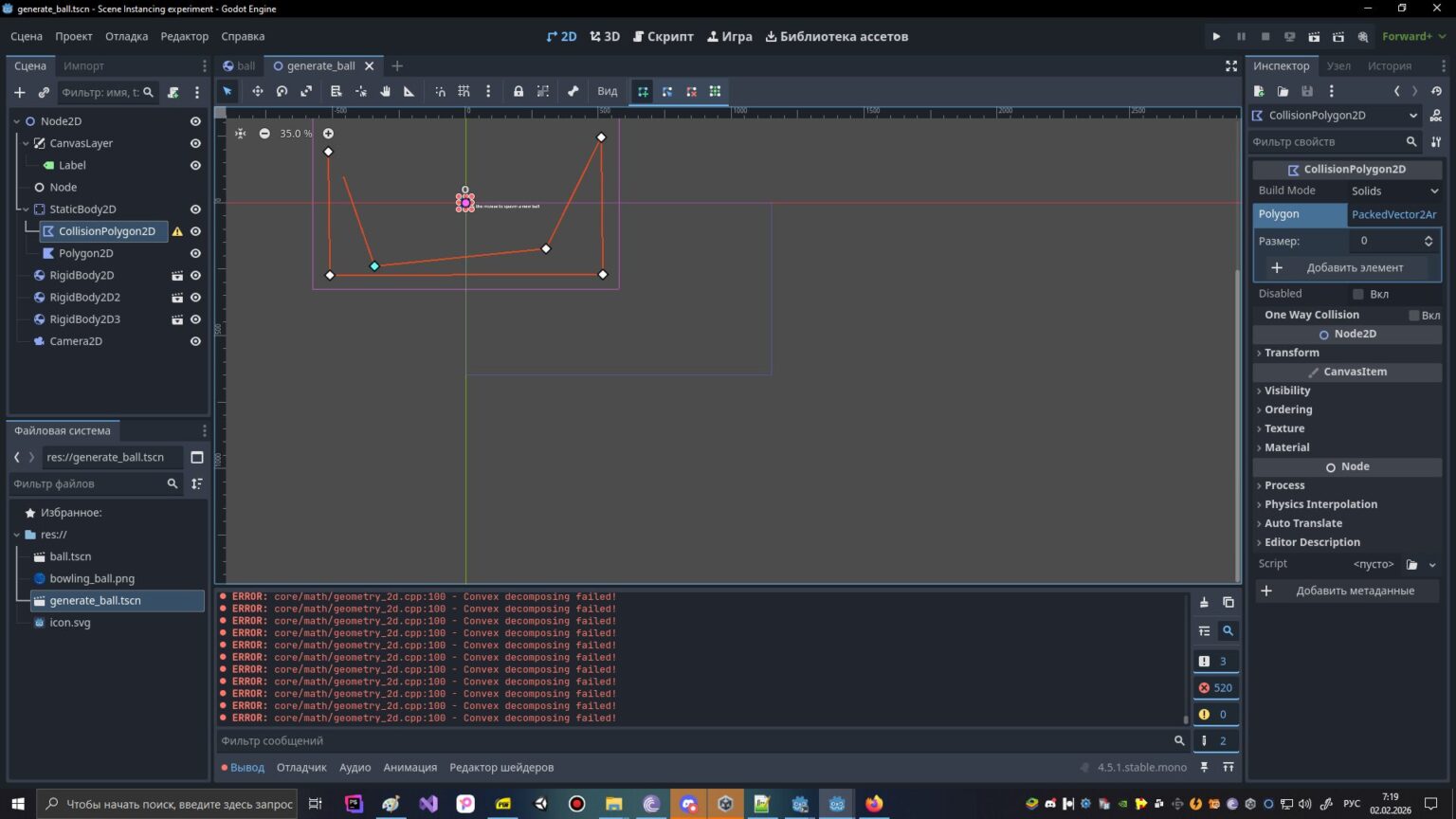
Task: Clear output log with the broom icon
Action: [1204, 603]
